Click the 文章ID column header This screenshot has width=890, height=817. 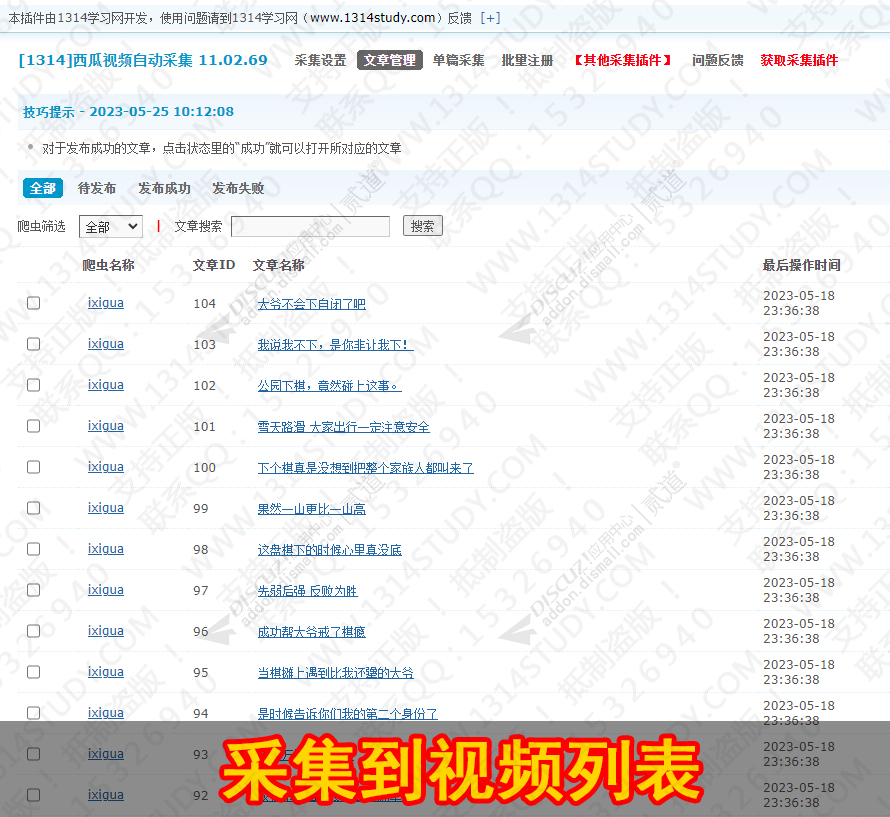tap(214, 265)
